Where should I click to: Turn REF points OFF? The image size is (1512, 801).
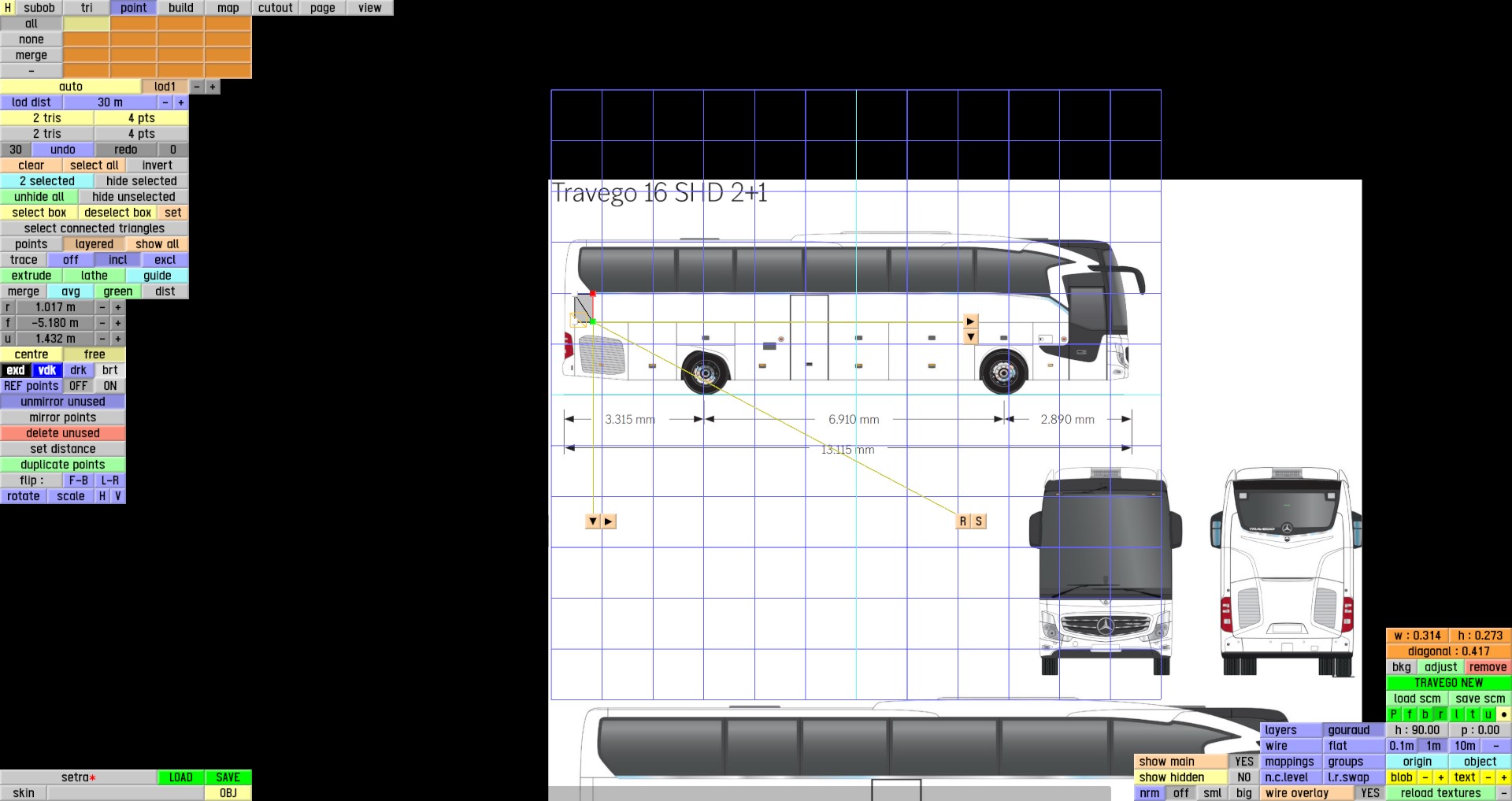[x=79, y=386]
